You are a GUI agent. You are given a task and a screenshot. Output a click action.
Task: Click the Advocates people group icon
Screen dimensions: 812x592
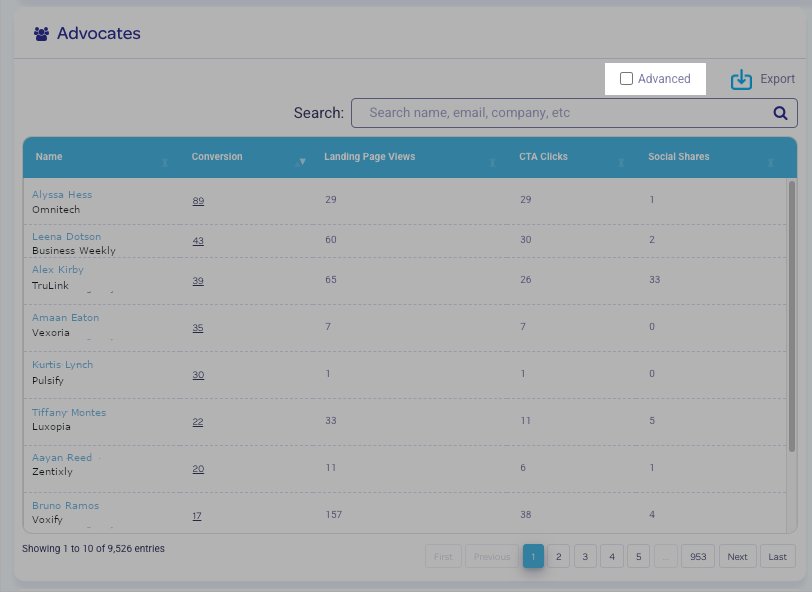click(41, 34)
